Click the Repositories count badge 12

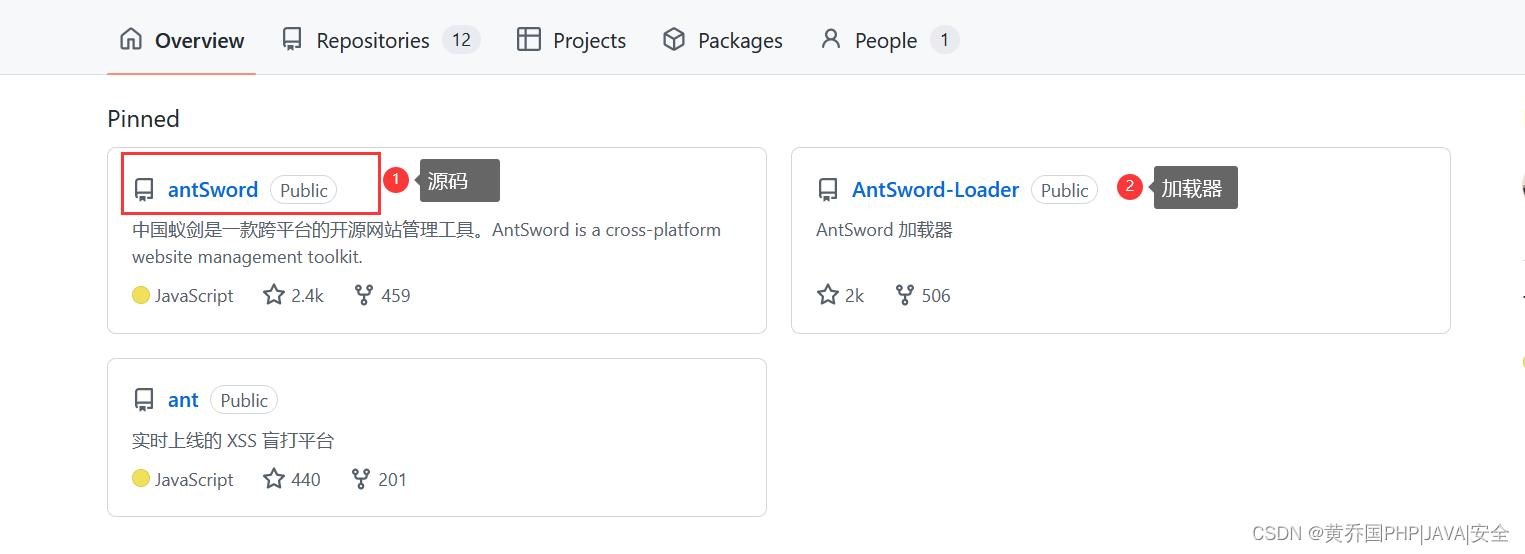coord(461,40)
